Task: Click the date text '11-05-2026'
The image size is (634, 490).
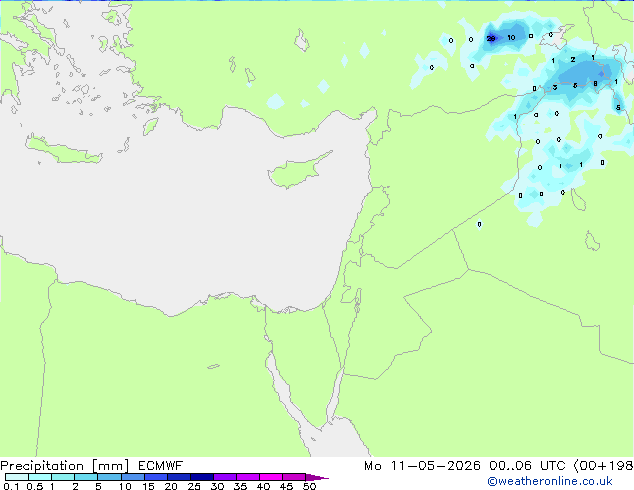Action: click(x=435, y=466)
